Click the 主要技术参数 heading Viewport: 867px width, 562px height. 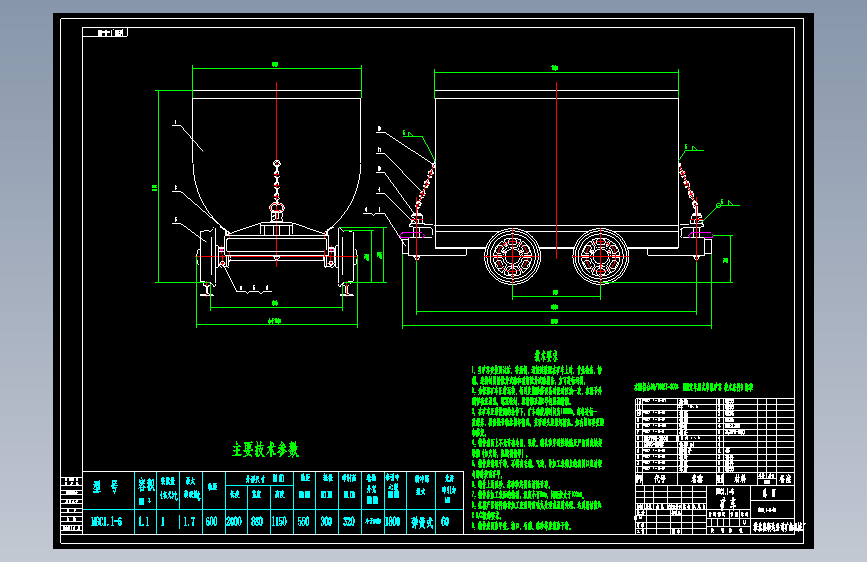pos(265,449)
